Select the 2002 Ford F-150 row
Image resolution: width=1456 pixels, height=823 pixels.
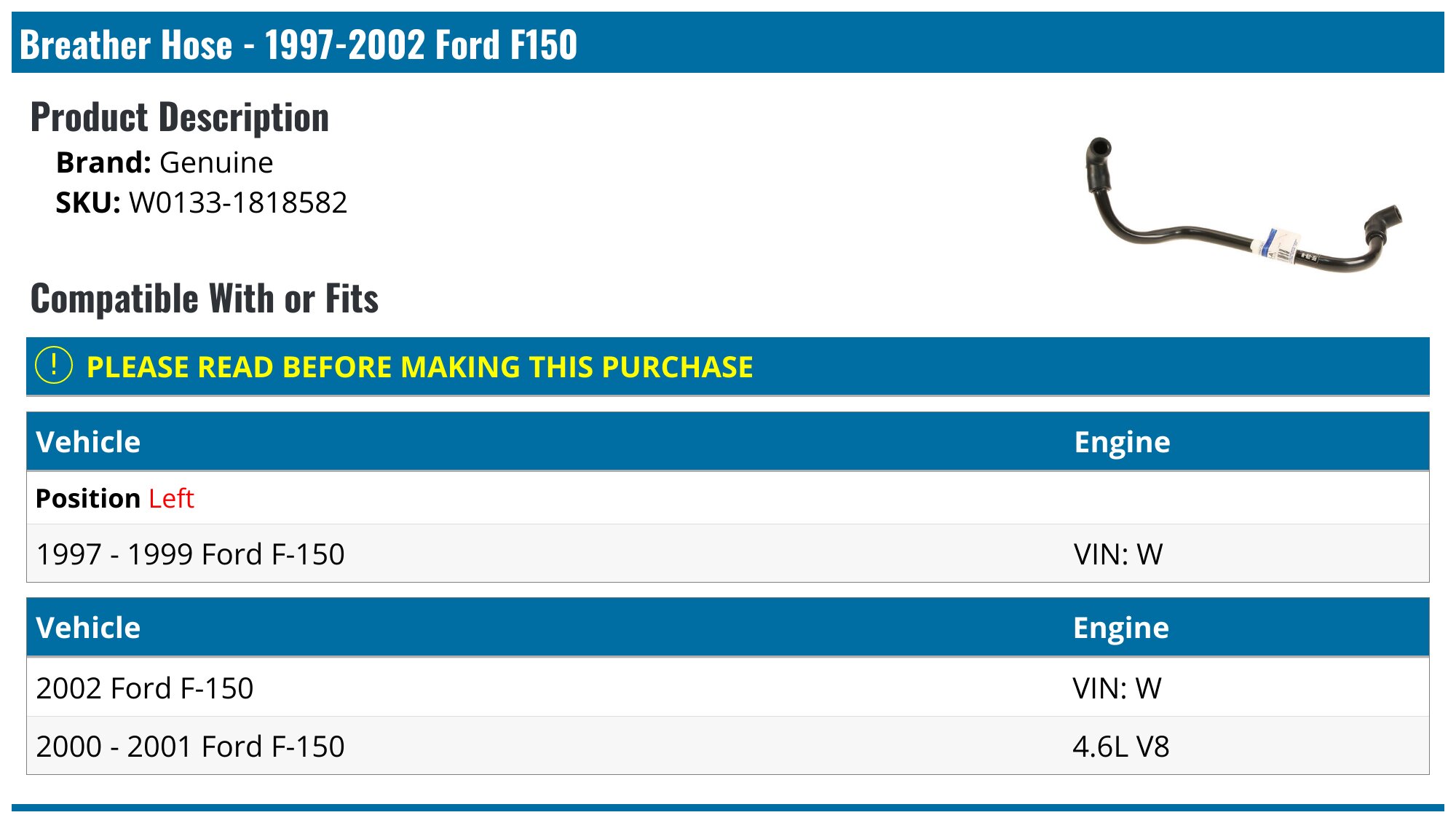click(145, 688)
